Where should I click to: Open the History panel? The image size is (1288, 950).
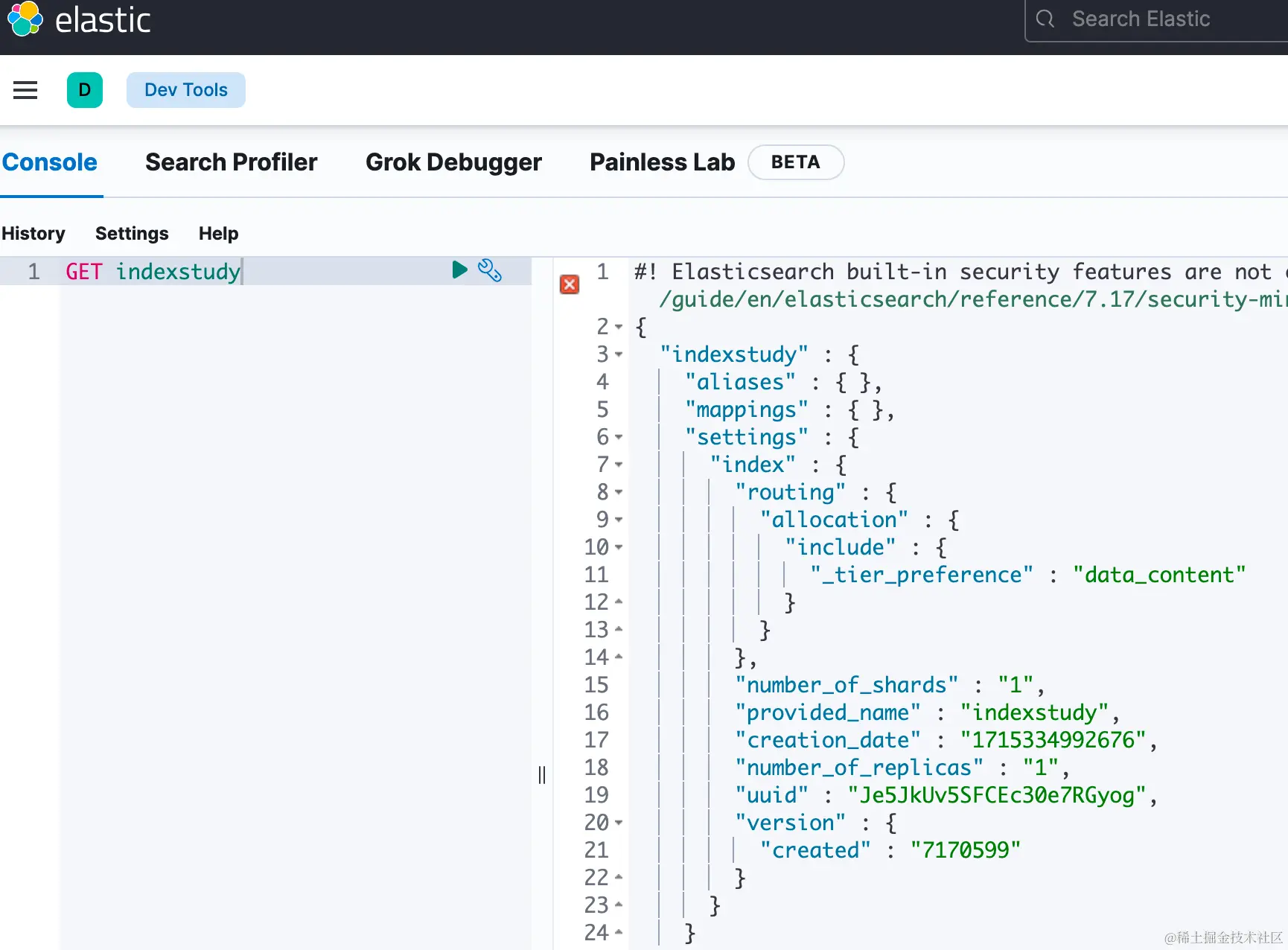point(34,234)
